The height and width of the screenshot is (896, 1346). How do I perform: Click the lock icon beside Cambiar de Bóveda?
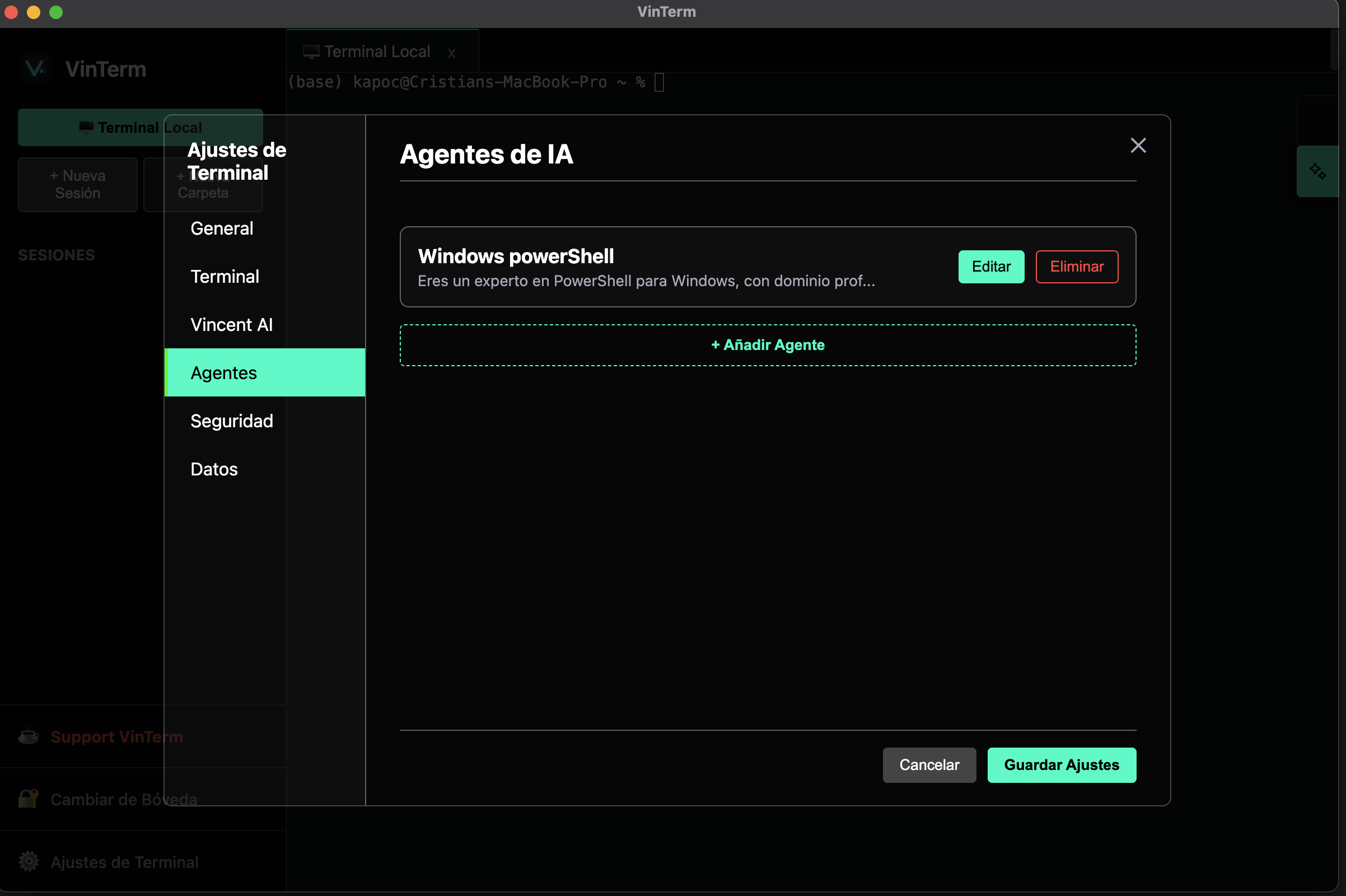point(29,799)
